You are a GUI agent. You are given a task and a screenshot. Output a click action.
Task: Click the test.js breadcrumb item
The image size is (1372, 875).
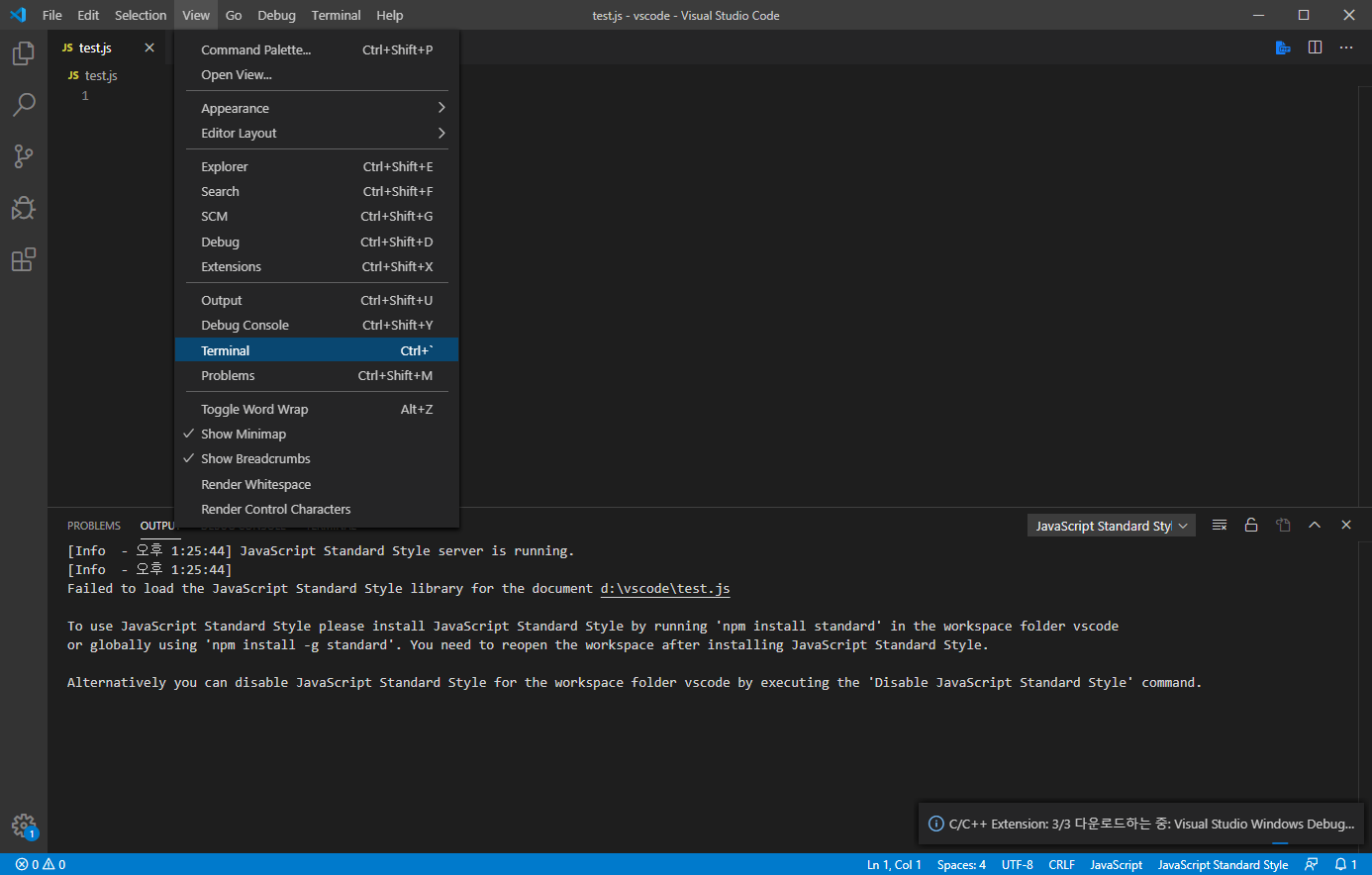[93, 75]
